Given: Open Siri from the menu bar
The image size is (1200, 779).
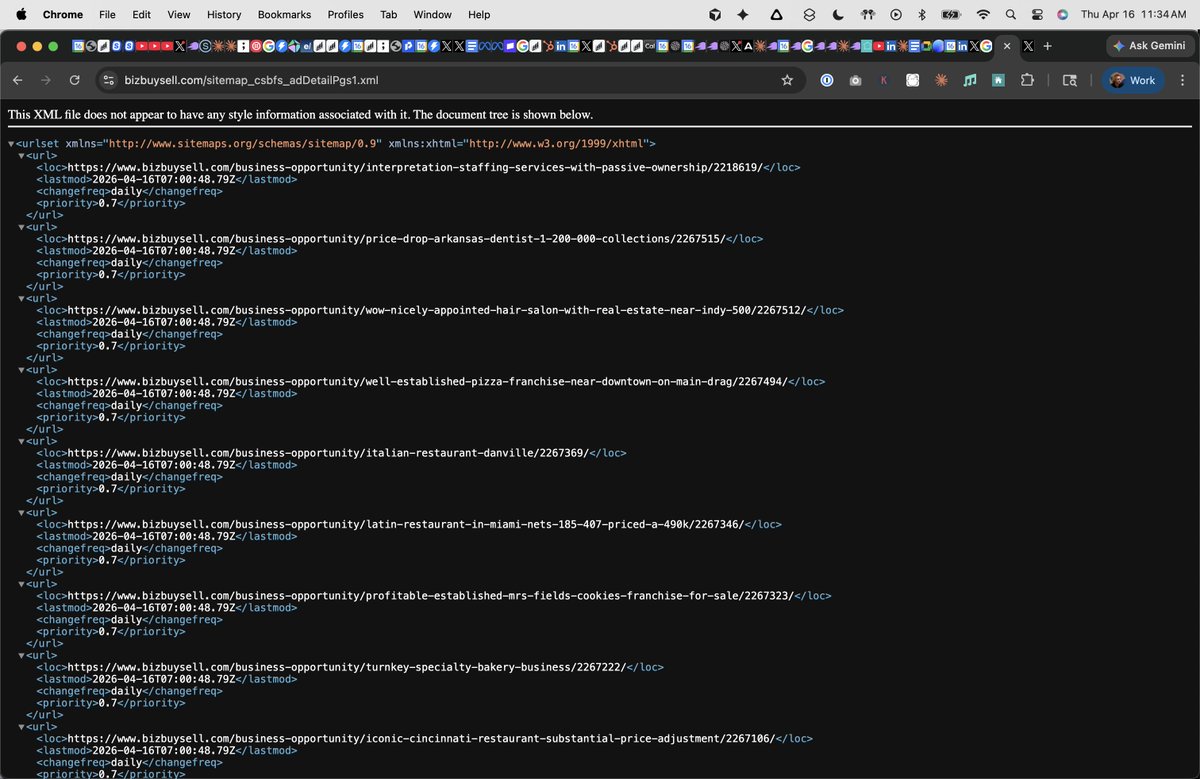Looking at the screenshot, I should [1062, 14].
